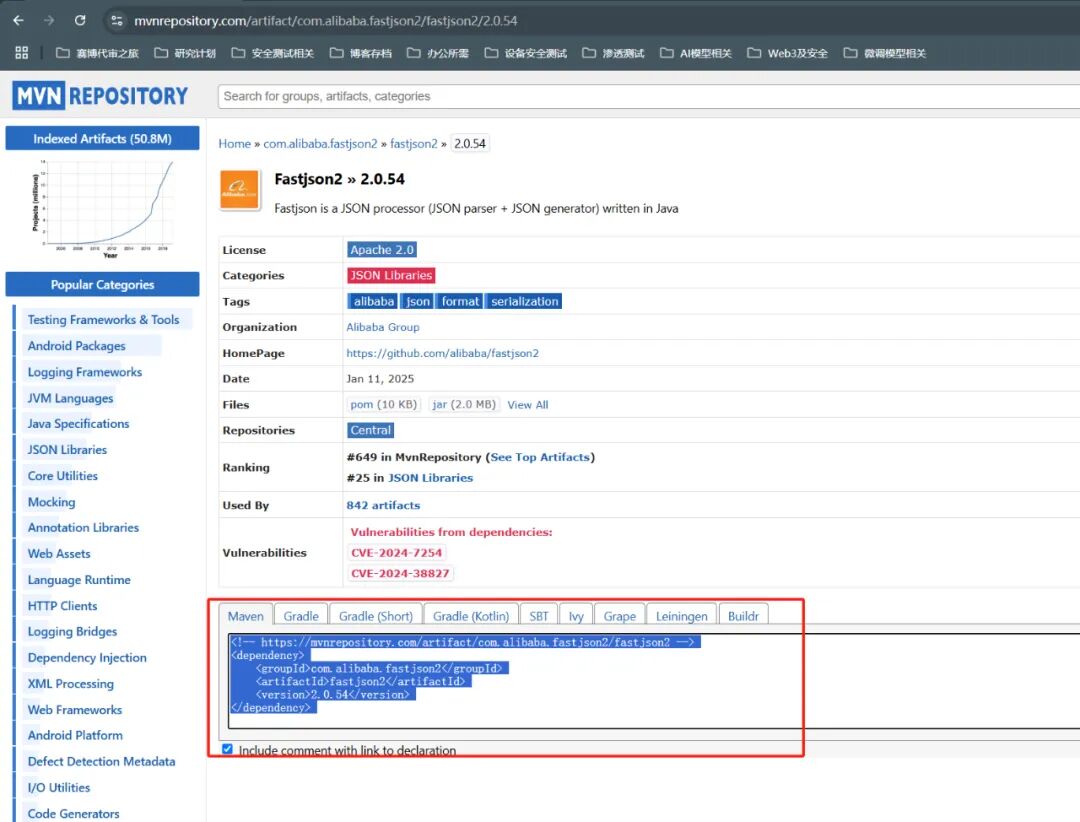Open JVM Languages category
1080x822 pixels.
pyautogui.click(x=70, y=398)
